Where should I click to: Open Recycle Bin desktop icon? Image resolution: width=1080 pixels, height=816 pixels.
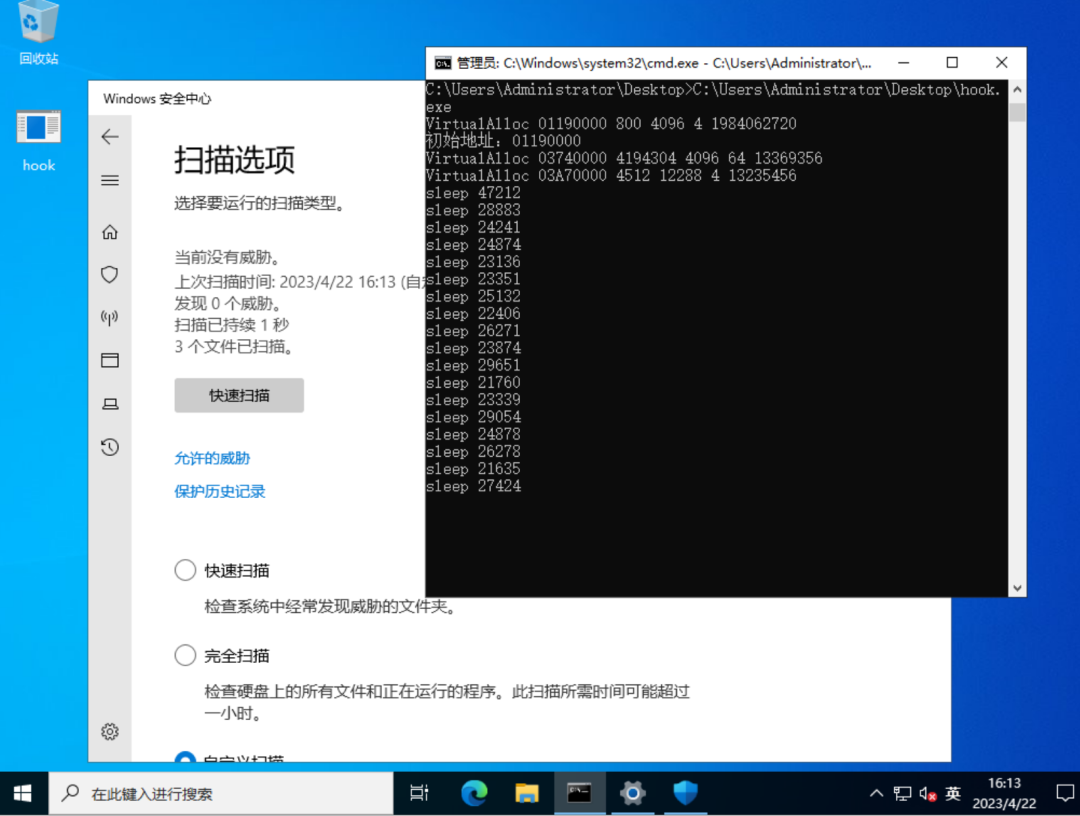click(x=39, y=34)
